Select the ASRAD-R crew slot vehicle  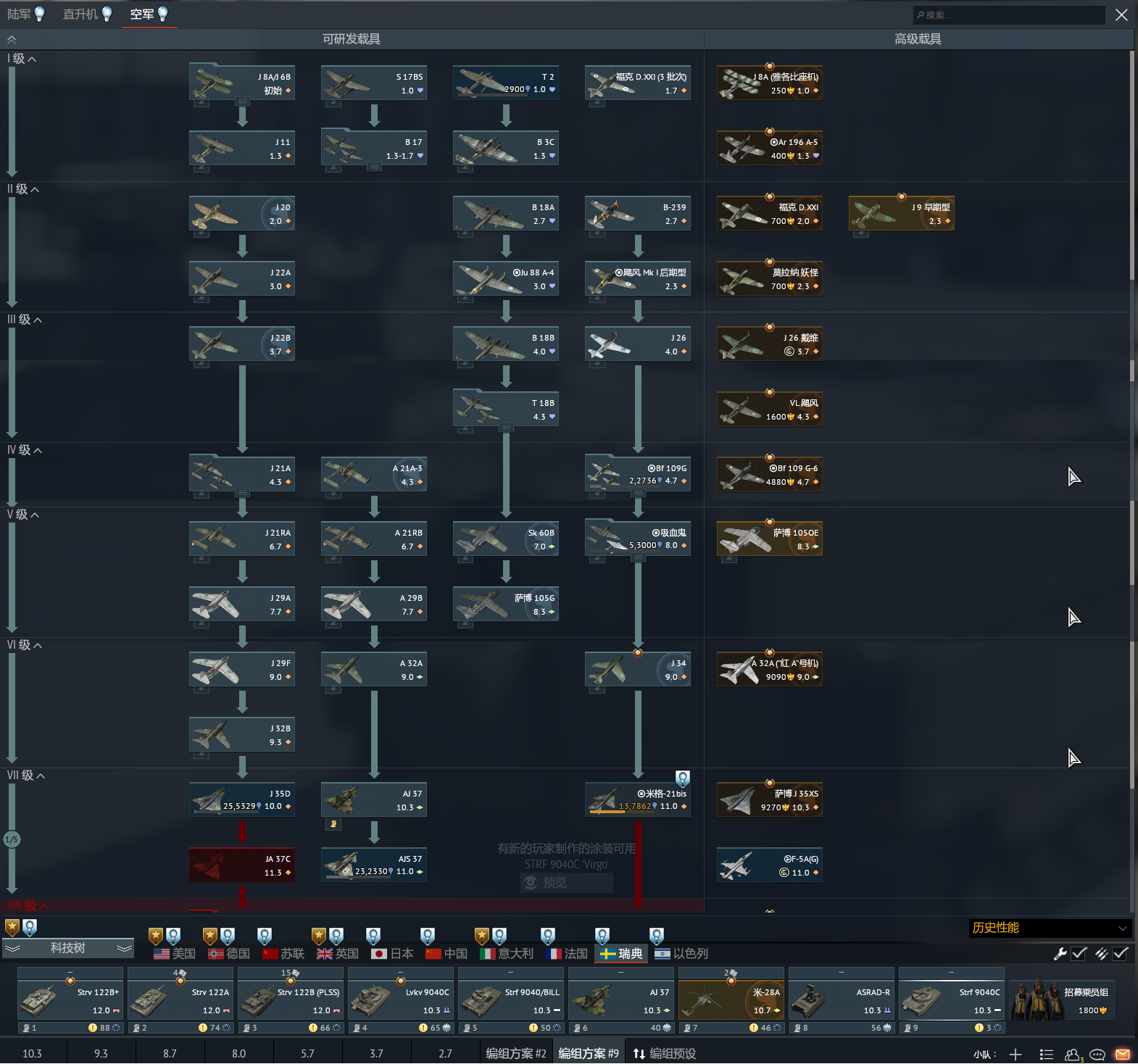coord(842,1000)
